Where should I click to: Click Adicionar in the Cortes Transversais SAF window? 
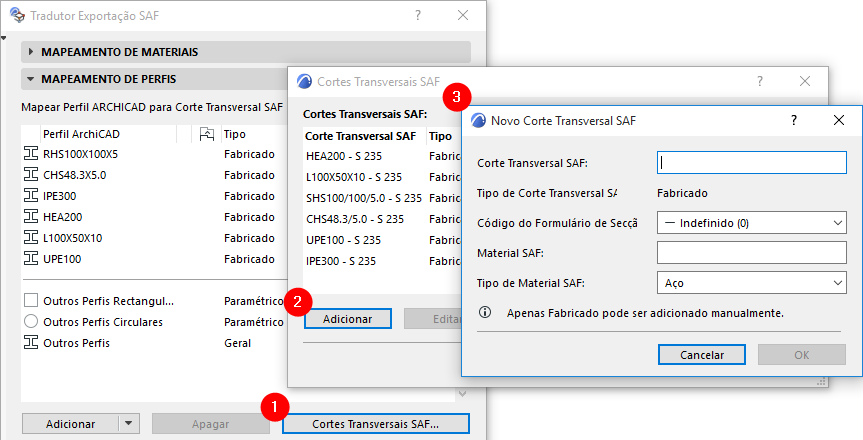pyautogui.click(x=348, y=319)
